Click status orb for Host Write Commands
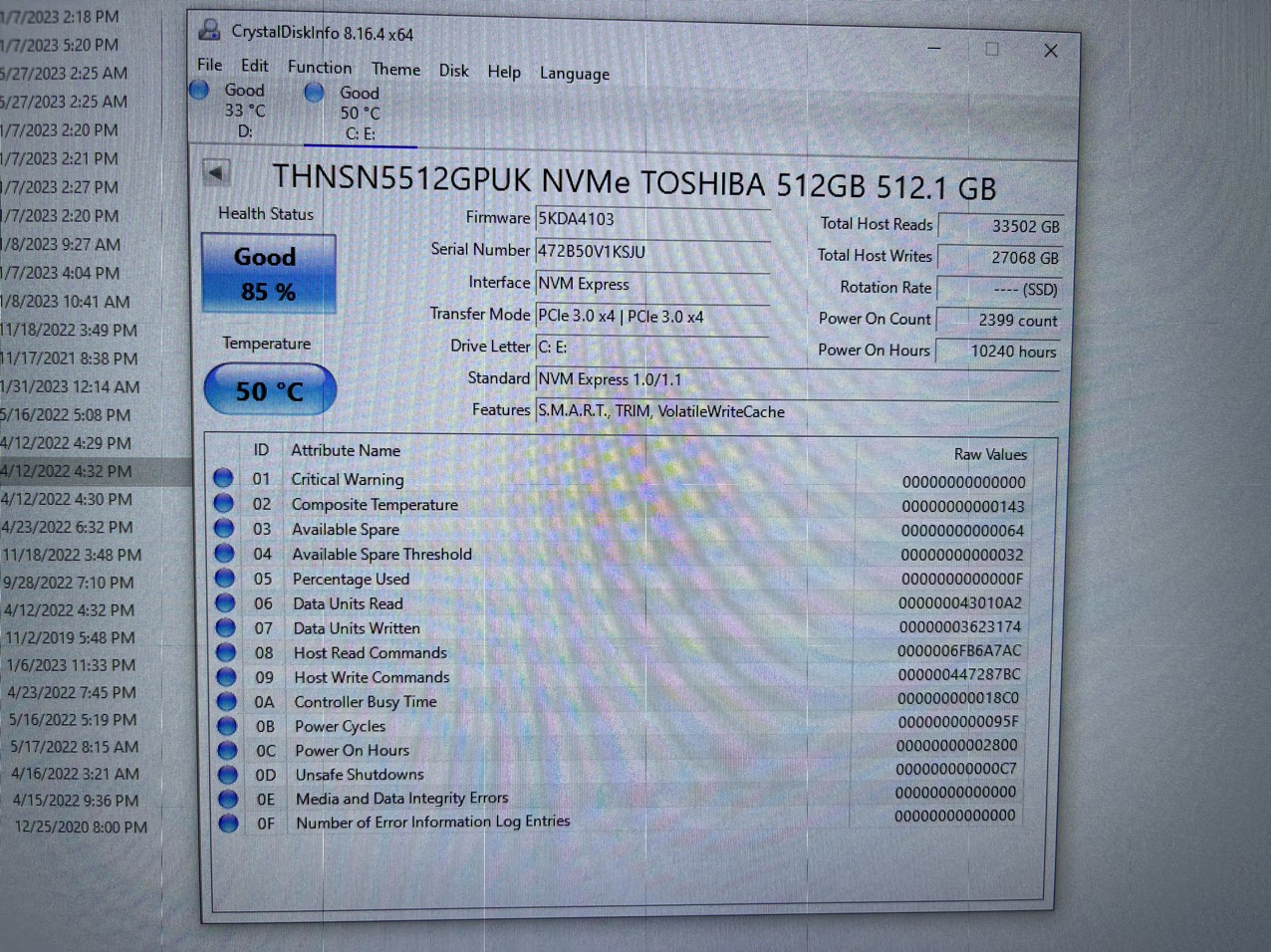The image size is (1271, 952). [226, 676]
